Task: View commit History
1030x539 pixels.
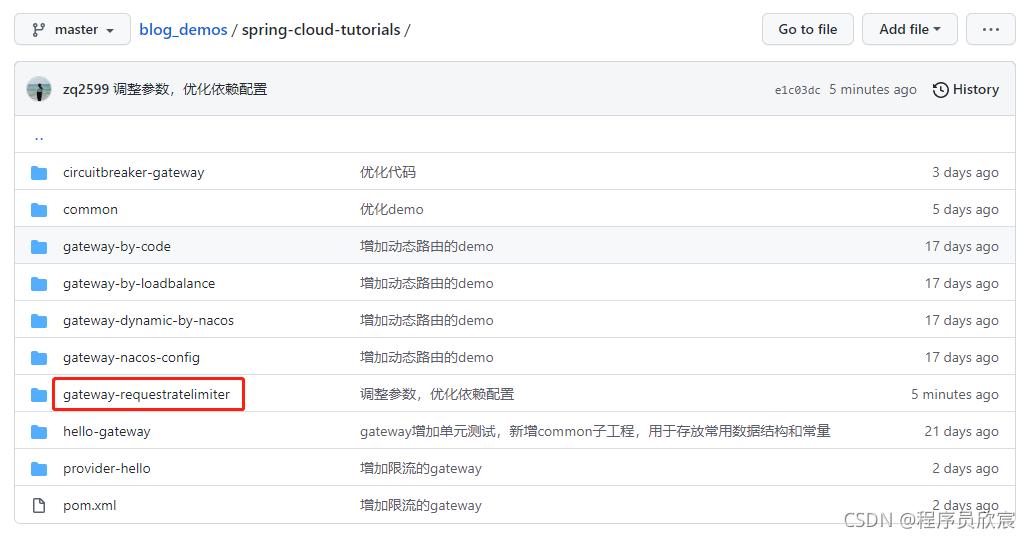Action: pyautogui.click(x=965, y=89)
